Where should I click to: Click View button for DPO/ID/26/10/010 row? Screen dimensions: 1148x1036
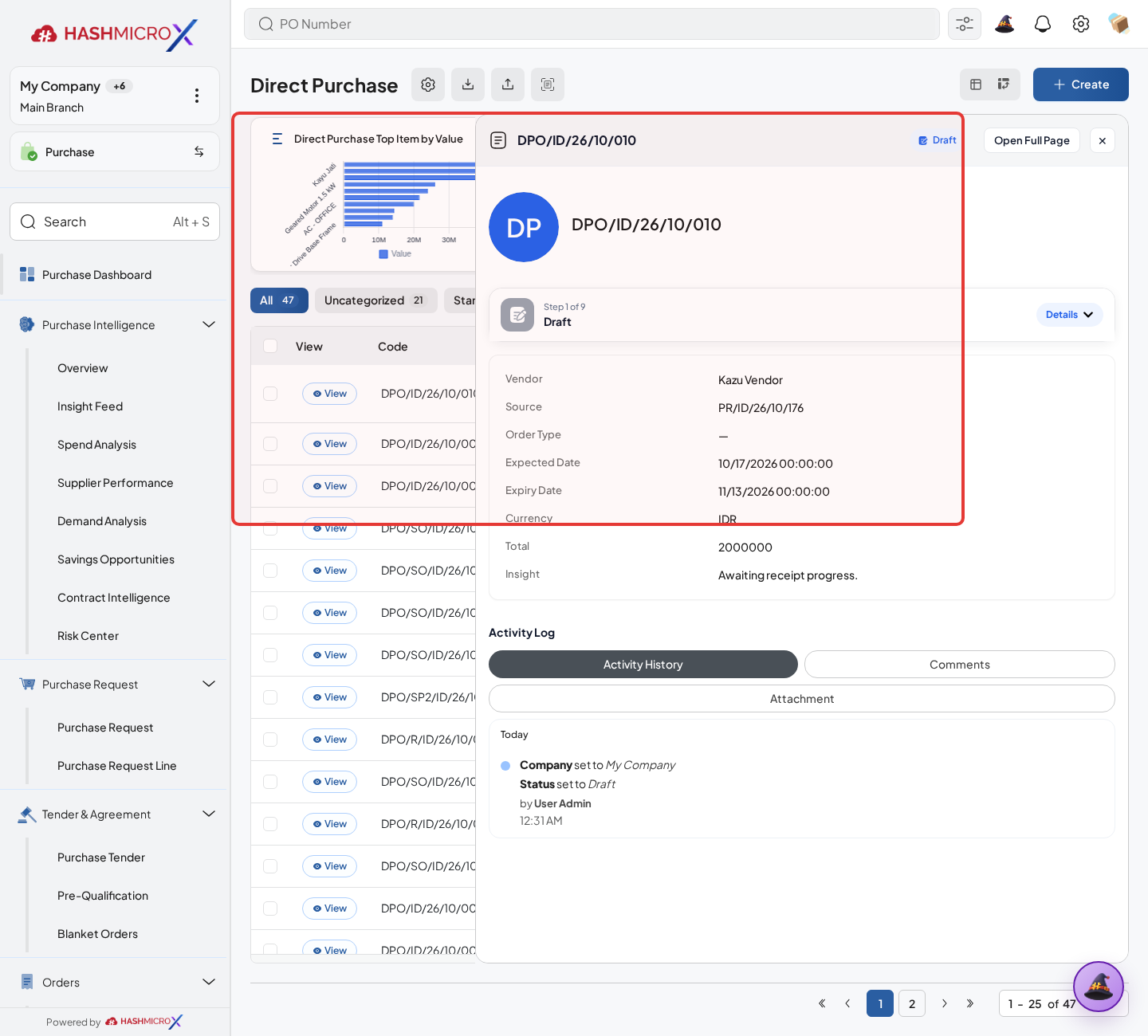[329, 394]
